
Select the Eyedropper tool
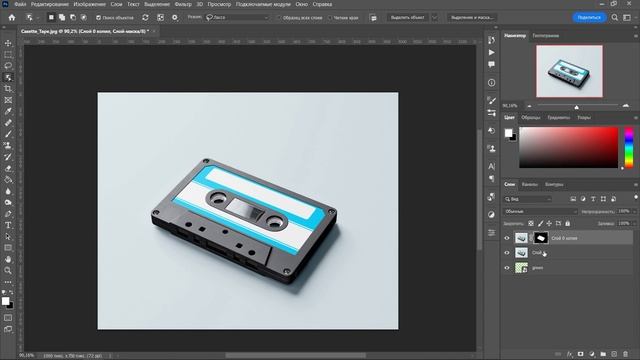tap(8, 111)
